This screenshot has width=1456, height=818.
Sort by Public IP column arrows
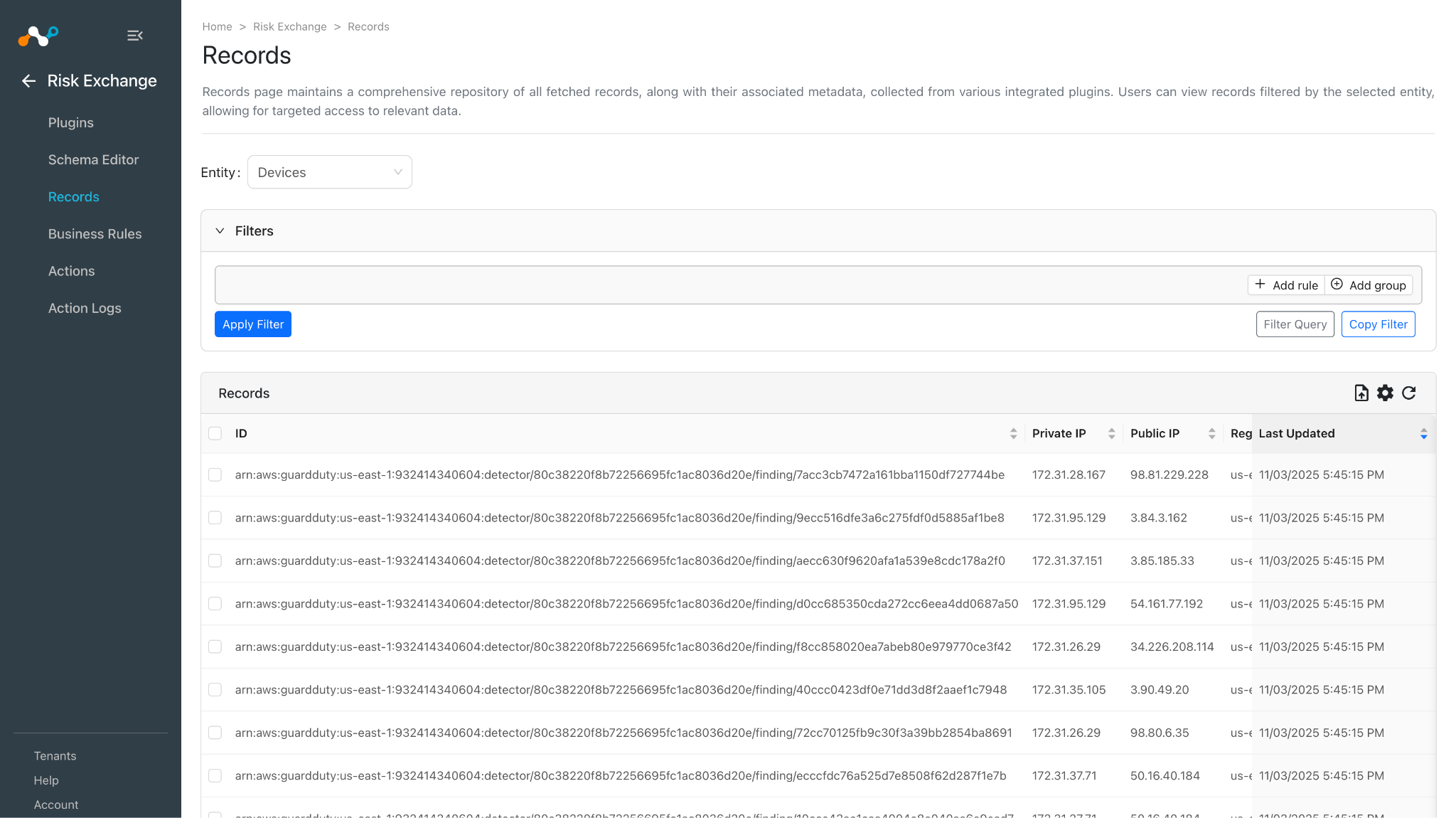1211,434
